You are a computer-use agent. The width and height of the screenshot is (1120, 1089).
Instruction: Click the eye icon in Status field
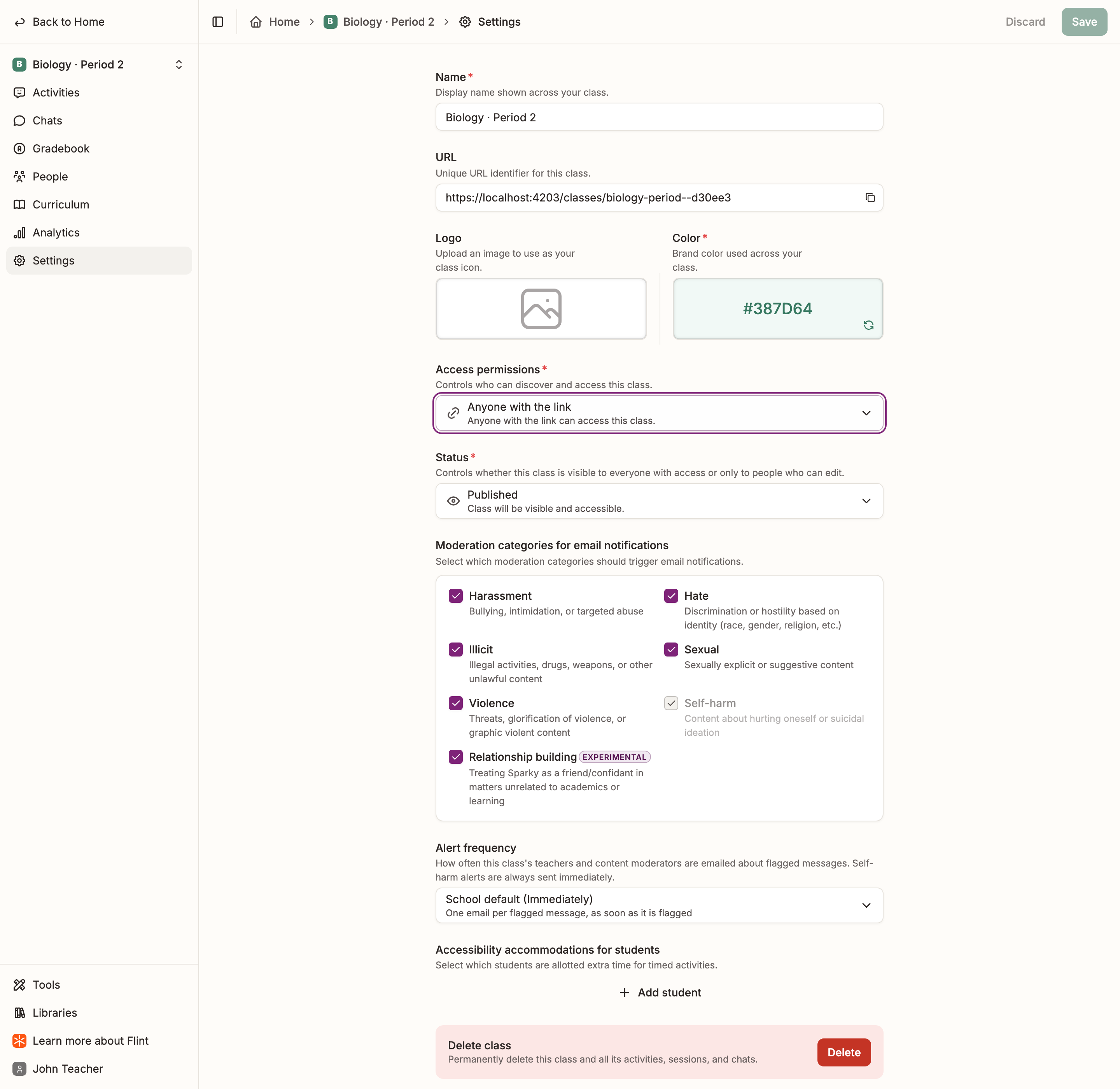[x=453, y=501]
